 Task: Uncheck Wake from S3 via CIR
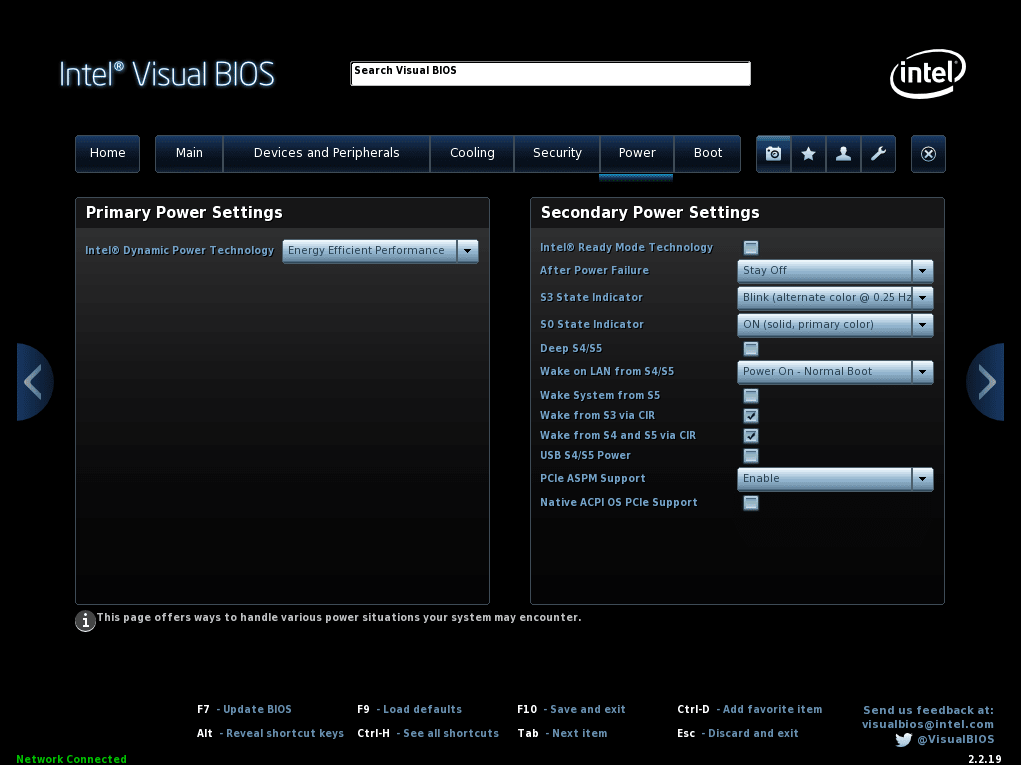(x=751, y=416)
